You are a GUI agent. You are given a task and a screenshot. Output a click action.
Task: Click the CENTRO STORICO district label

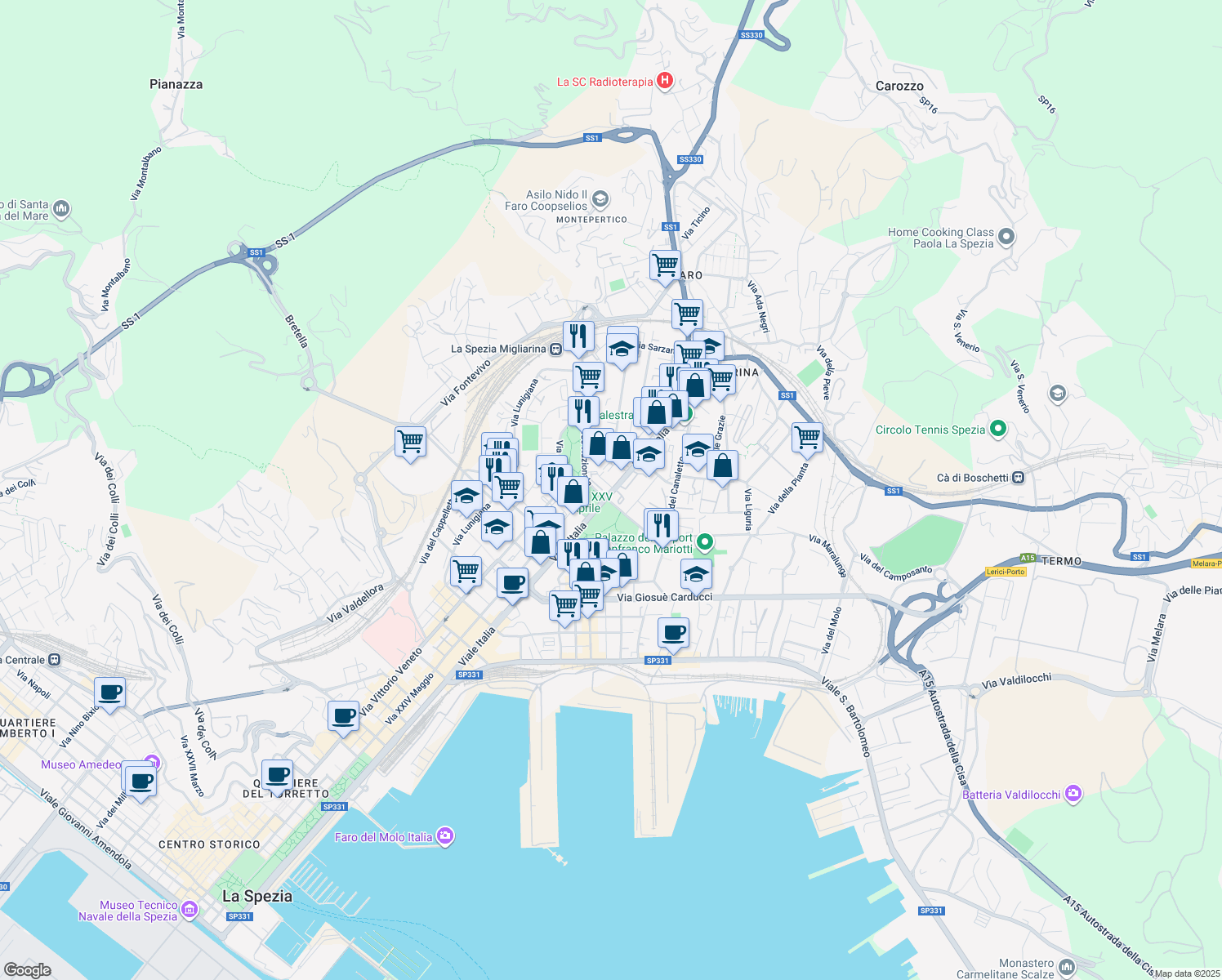point(209,844)
